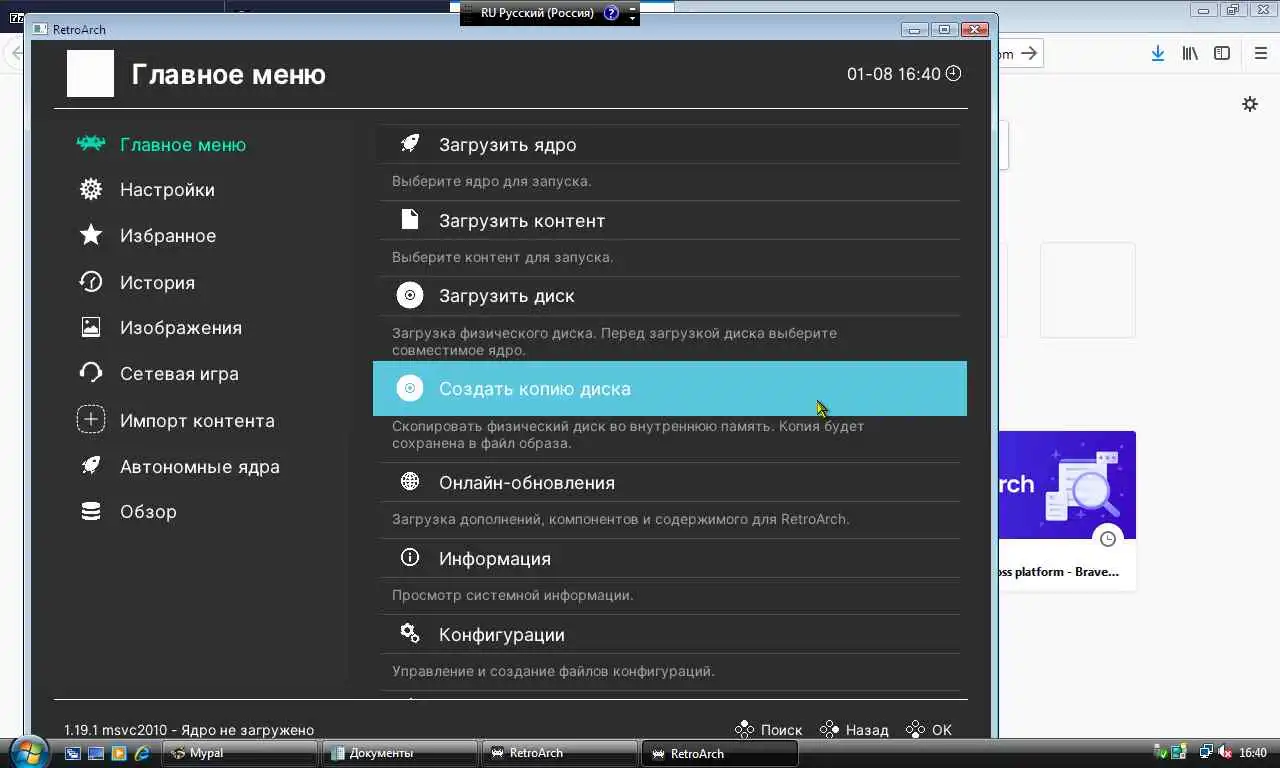
Task: Click the language bar help icon
Action: (x=611, y=13)
